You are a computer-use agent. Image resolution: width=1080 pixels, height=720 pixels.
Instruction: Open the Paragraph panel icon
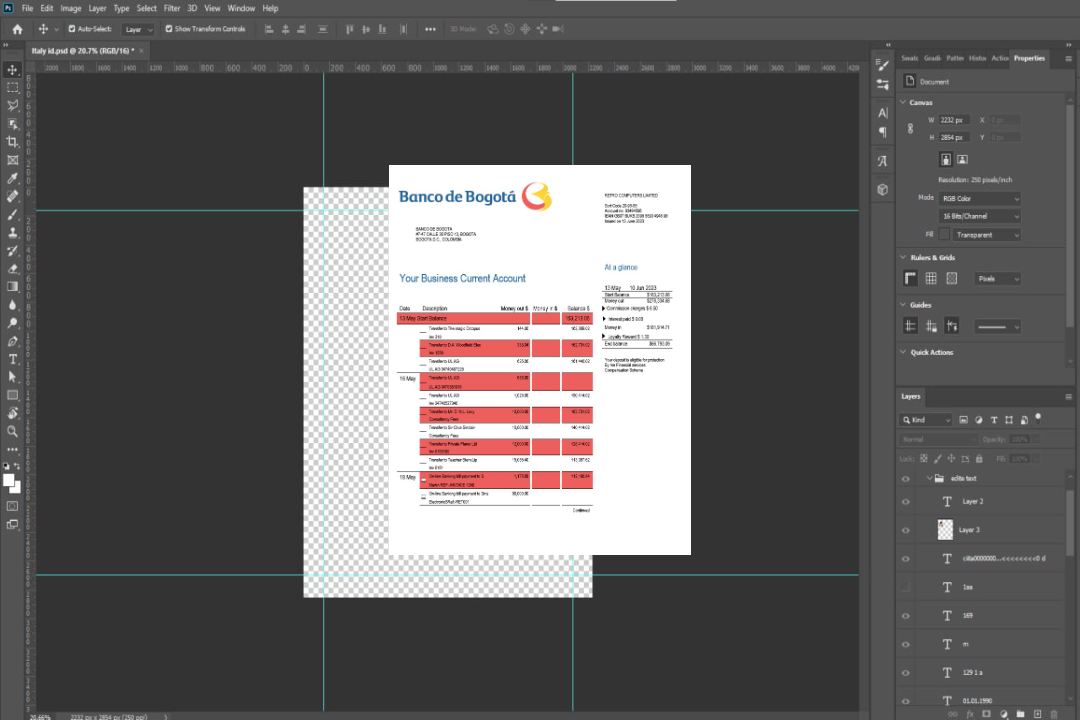click(882, 132)
